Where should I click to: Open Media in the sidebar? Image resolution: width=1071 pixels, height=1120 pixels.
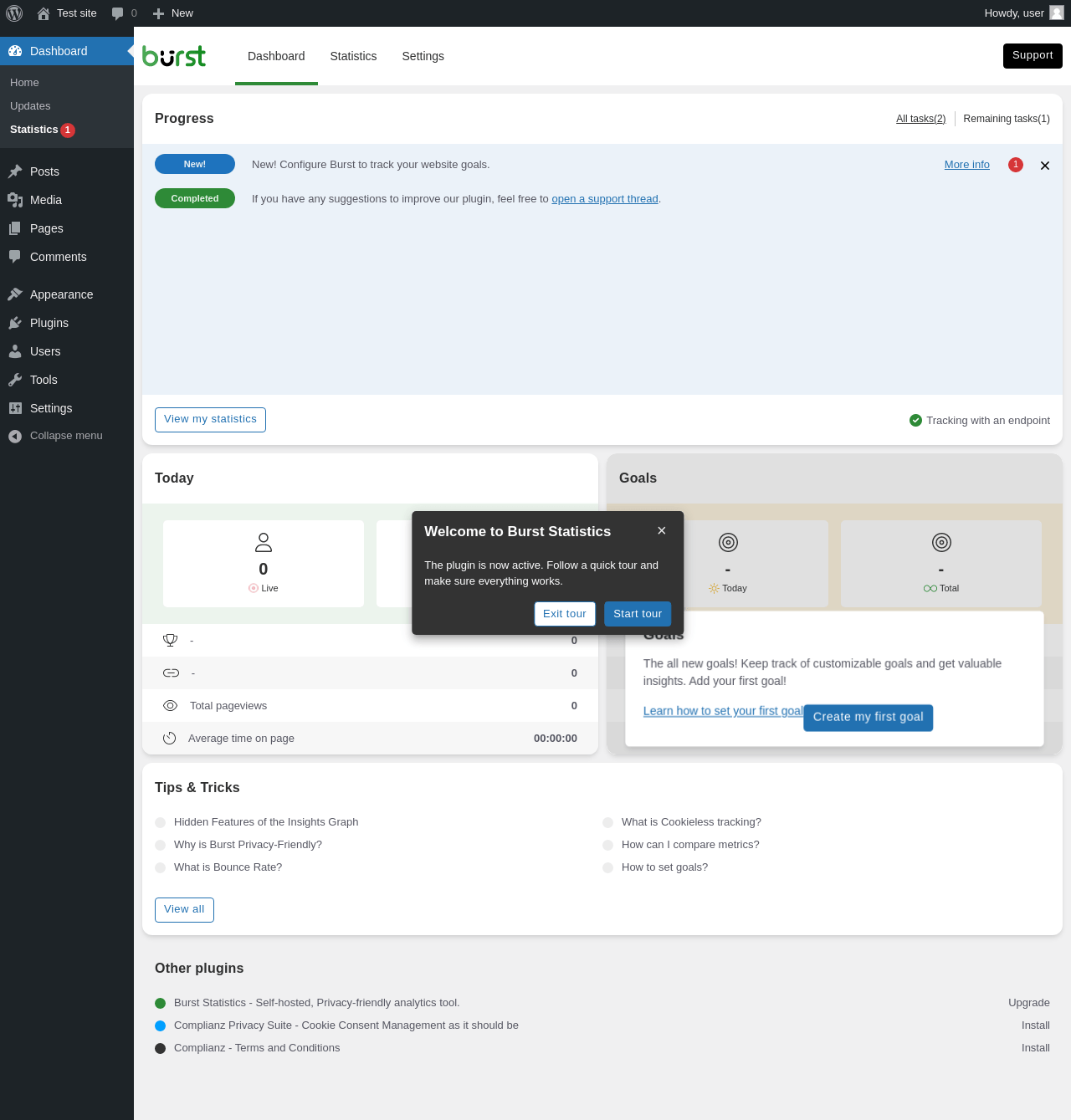tap(67, 200)
